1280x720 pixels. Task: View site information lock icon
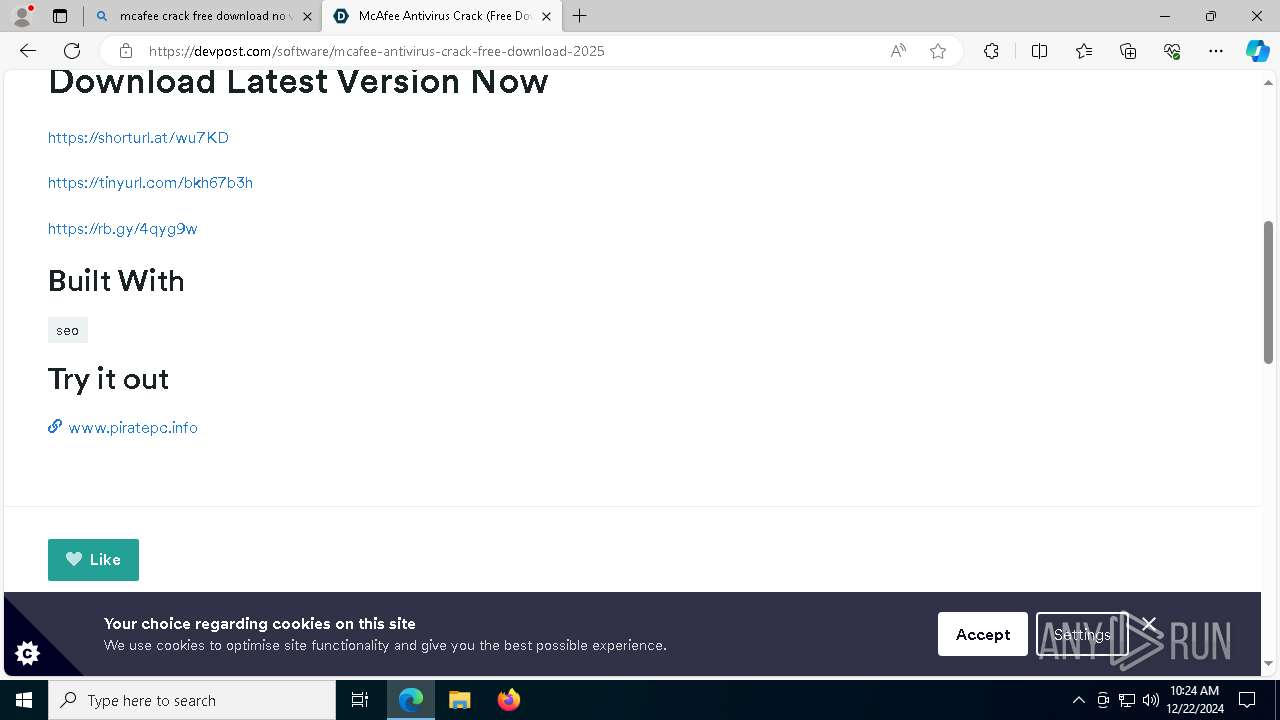pyautogui.click(x=125, y=51)
